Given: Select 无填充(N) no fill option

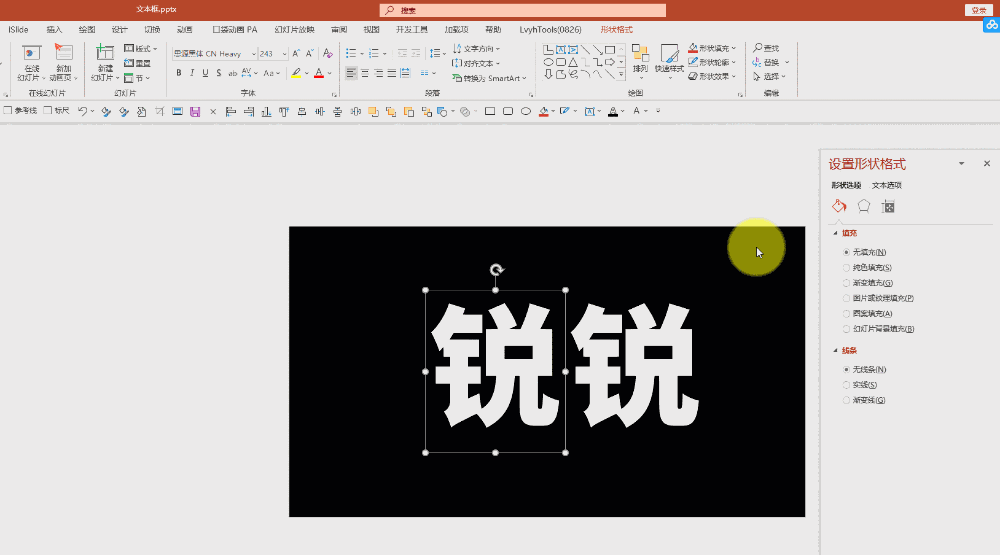Looking at the screenshot, I should [865, 252].
